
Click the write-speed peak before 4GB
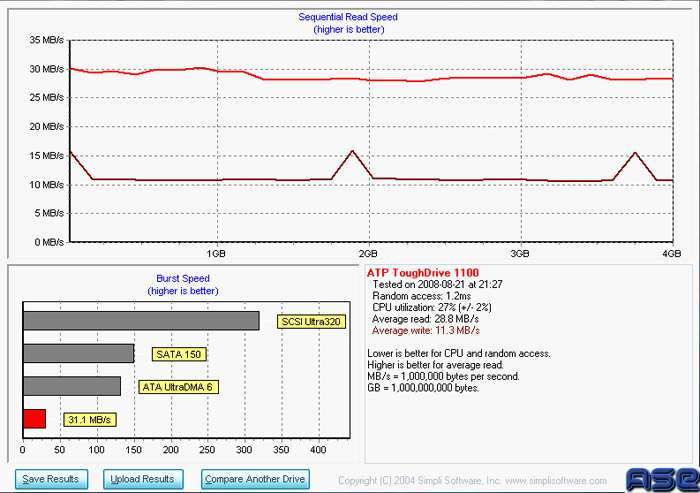(635, 153)
